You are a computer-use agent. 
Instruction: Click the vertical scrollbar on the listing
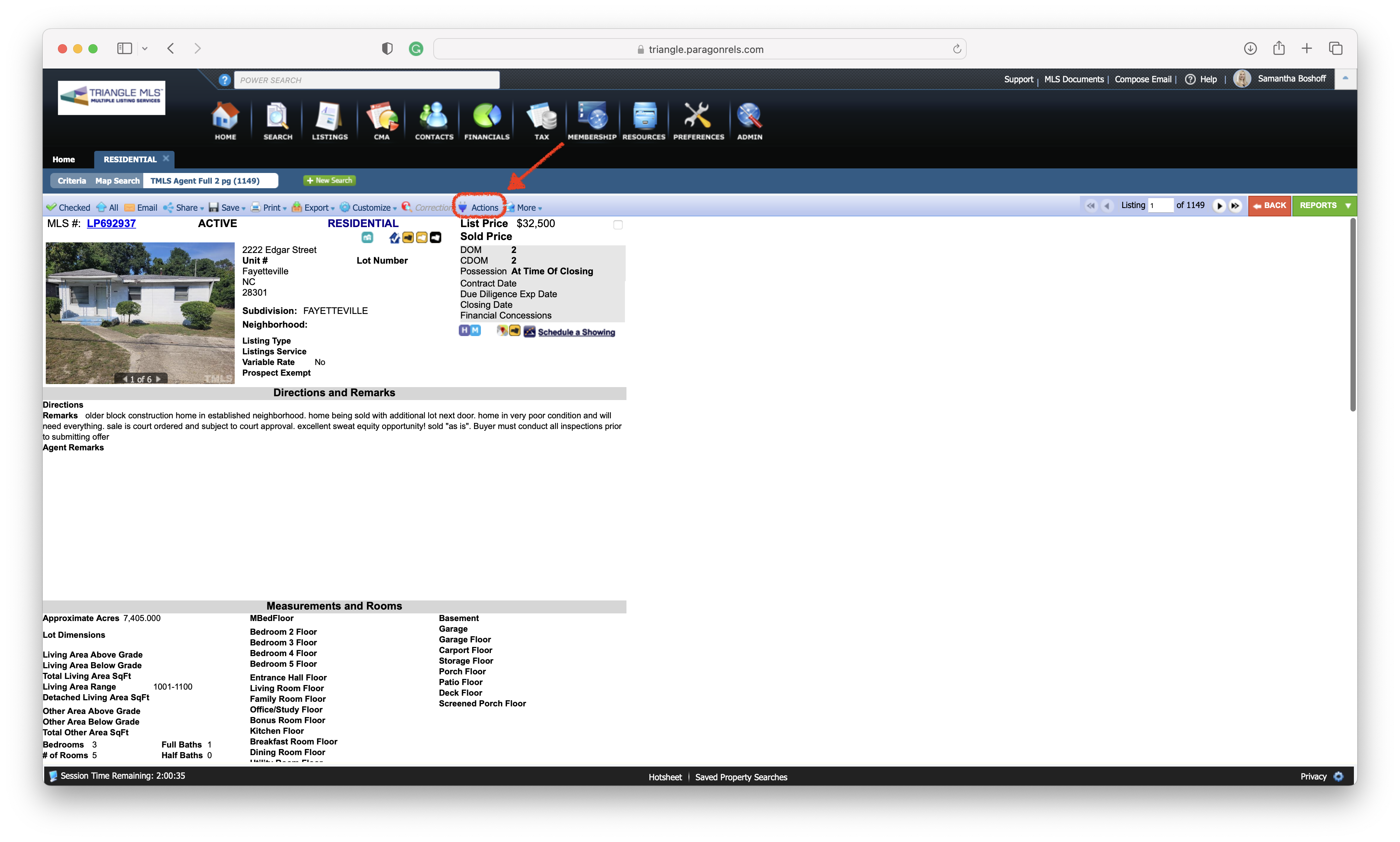[x=1352, y=315]
